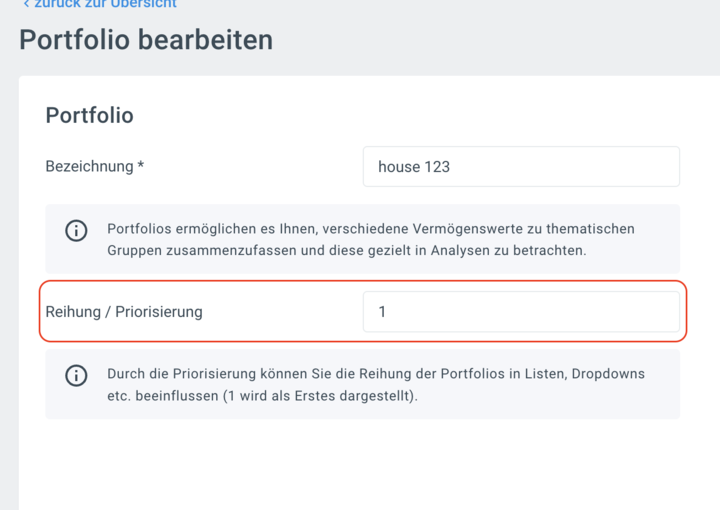Click the 'Portfolio bearbeiten' page heading
The image size is (720, 510).
146,40
